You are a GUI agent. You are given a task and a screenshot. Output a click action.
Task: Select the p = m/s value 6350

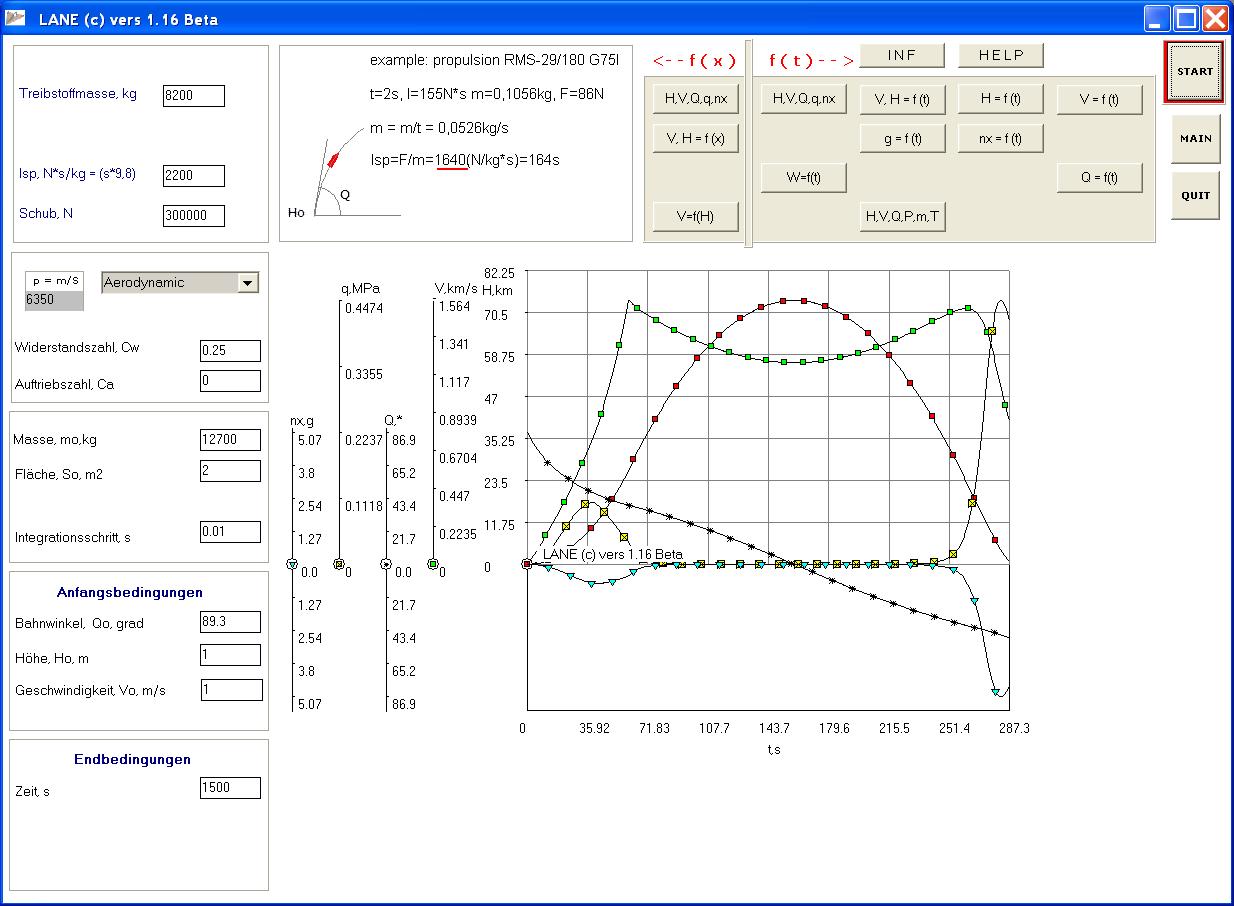[54, 299]
